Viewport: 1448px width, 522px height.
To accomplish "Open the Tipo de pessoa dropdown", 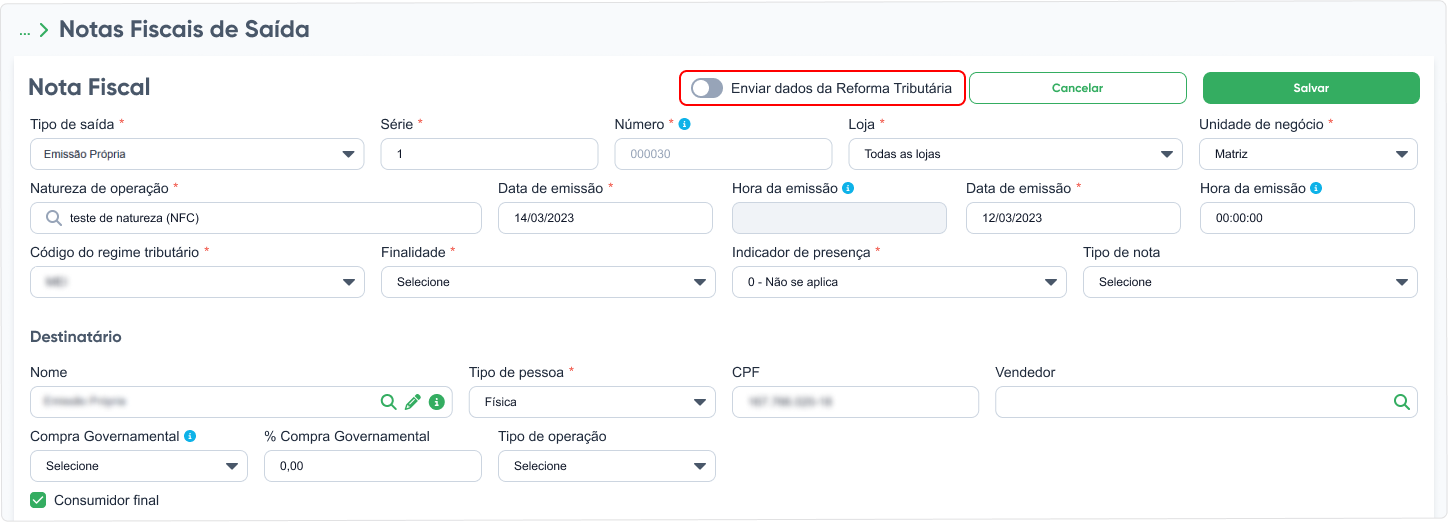I will click(592, 402).
